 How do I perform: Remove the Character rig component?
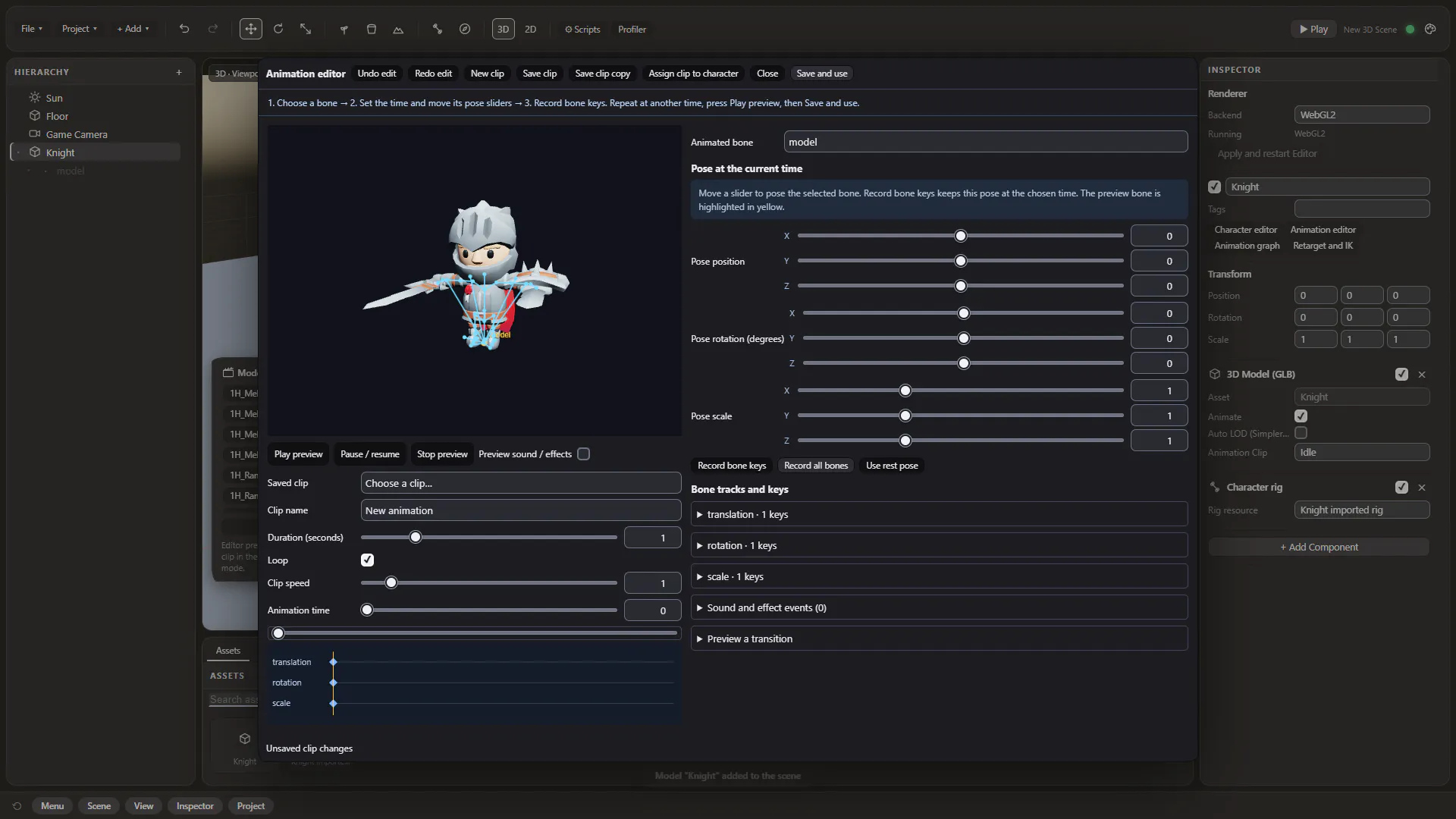point(1422,487)
